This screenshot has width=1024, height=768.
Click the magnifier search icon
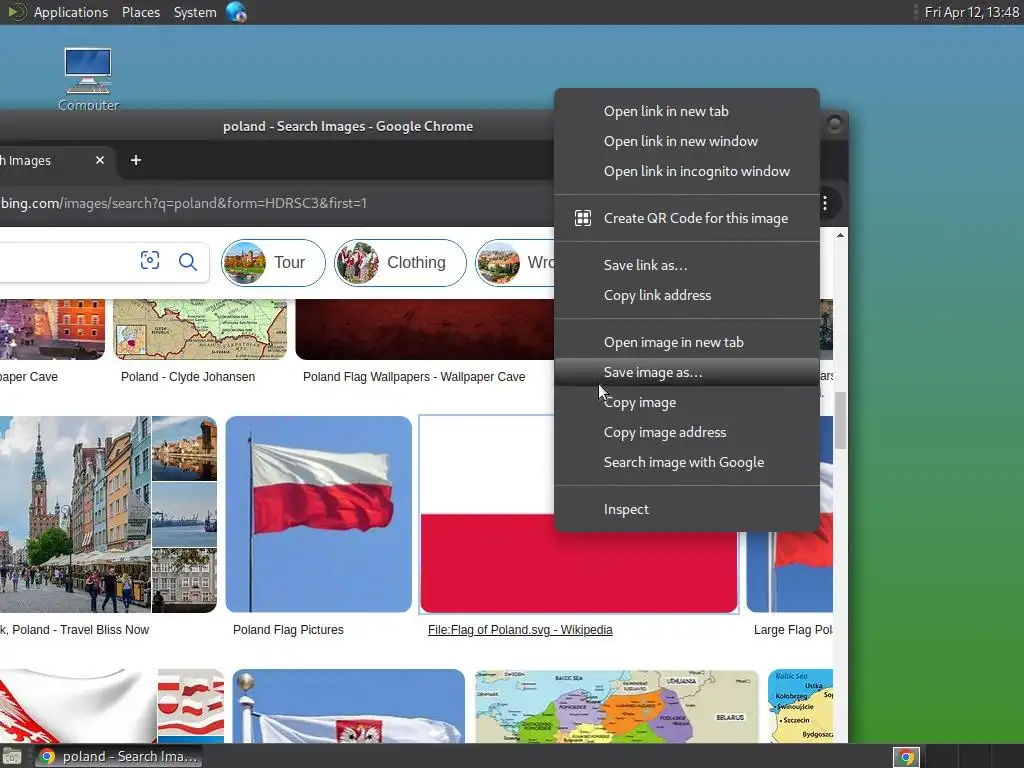point(187,262)
